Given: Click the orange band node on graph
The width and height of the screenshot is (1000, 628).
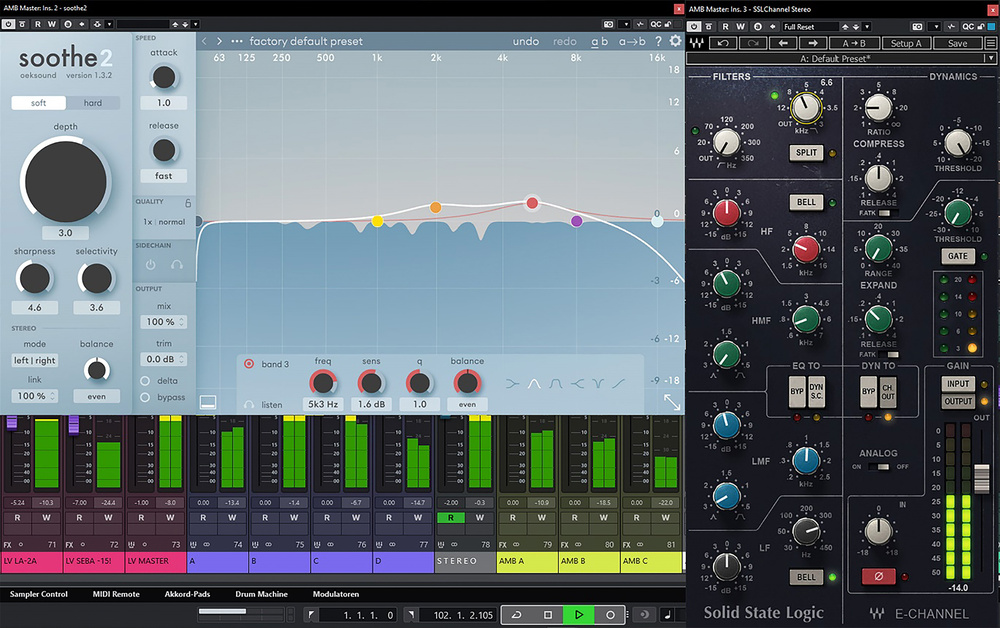Looking at the screenshot, I should [436, 207].
